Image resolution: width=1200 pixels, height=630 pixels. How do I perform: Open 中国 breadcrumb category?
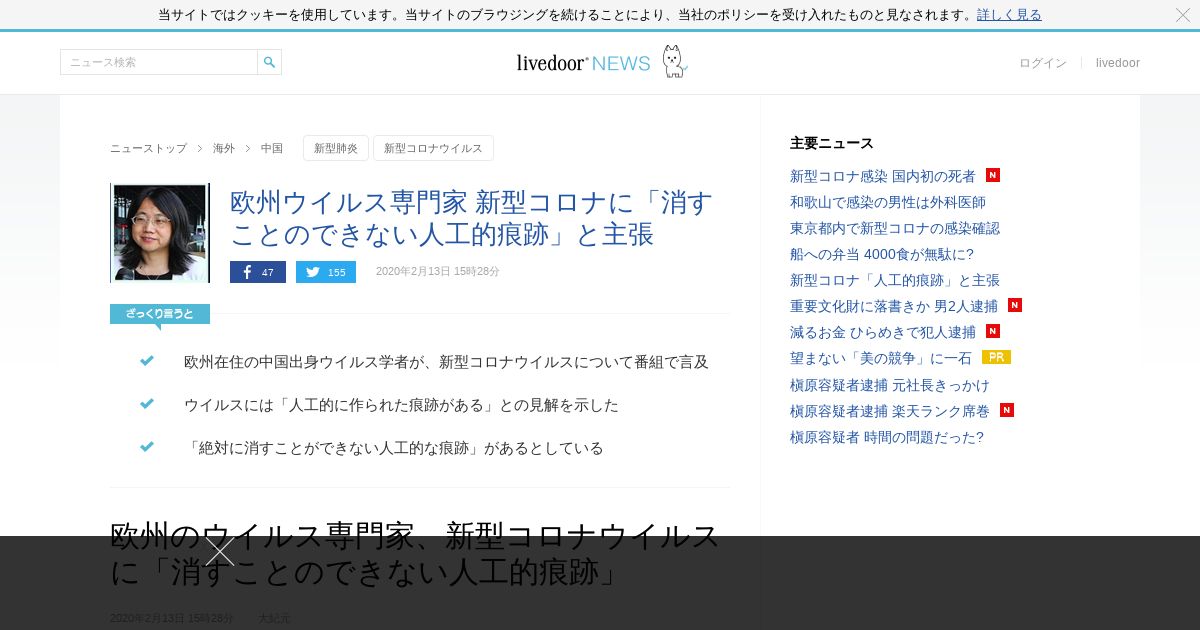272,148
